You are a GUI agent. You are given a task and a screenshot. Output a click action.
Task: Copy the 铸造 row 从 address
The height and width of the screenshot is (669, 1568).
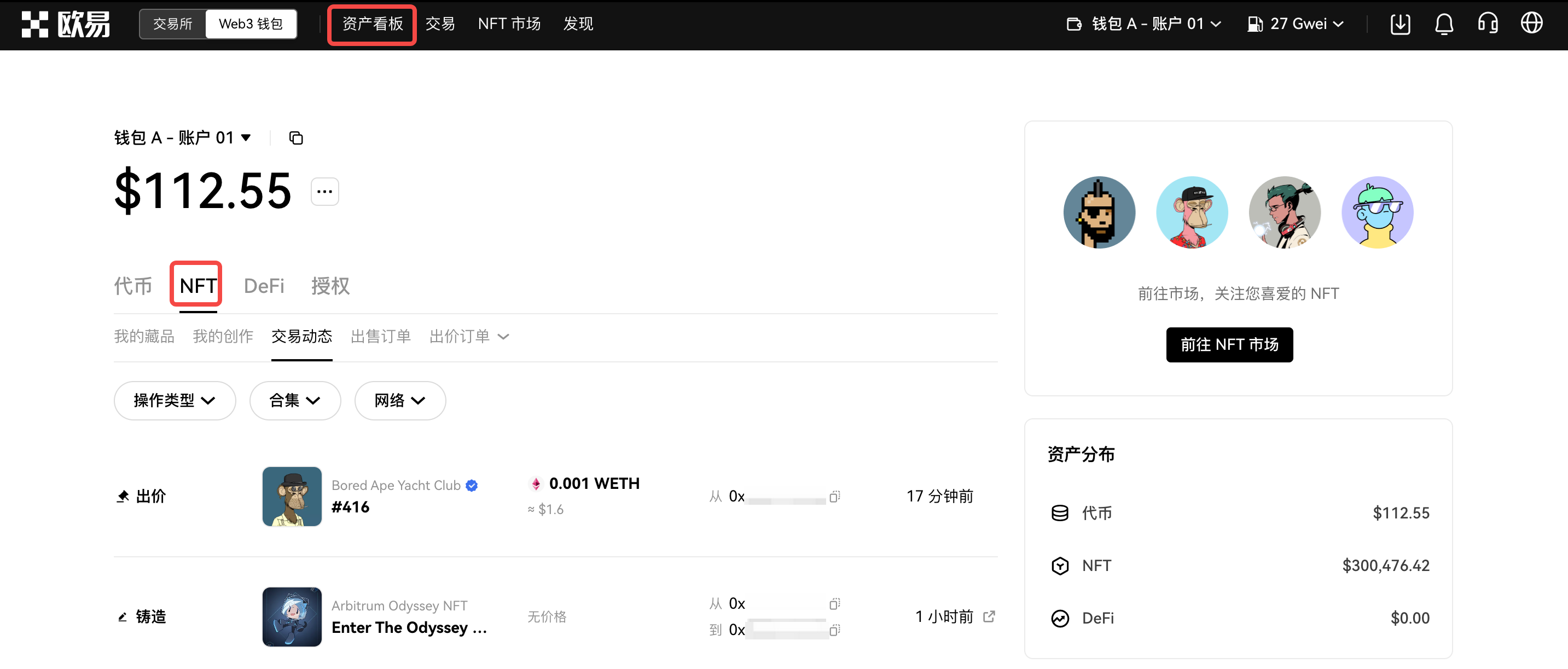[x=834, y=603]
